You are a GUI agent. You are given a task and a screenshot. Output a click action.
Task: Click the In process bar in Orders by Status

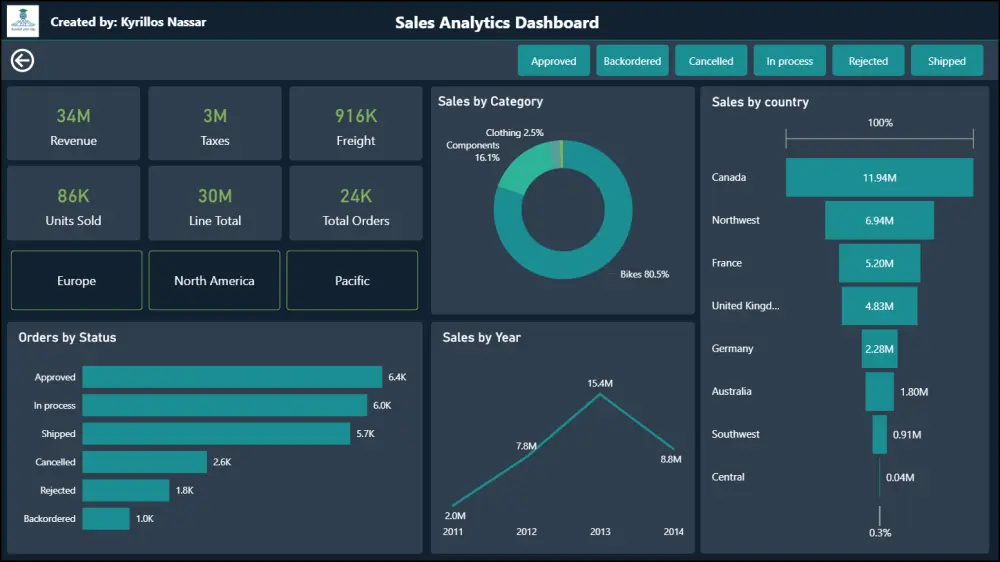pos(224,405)
